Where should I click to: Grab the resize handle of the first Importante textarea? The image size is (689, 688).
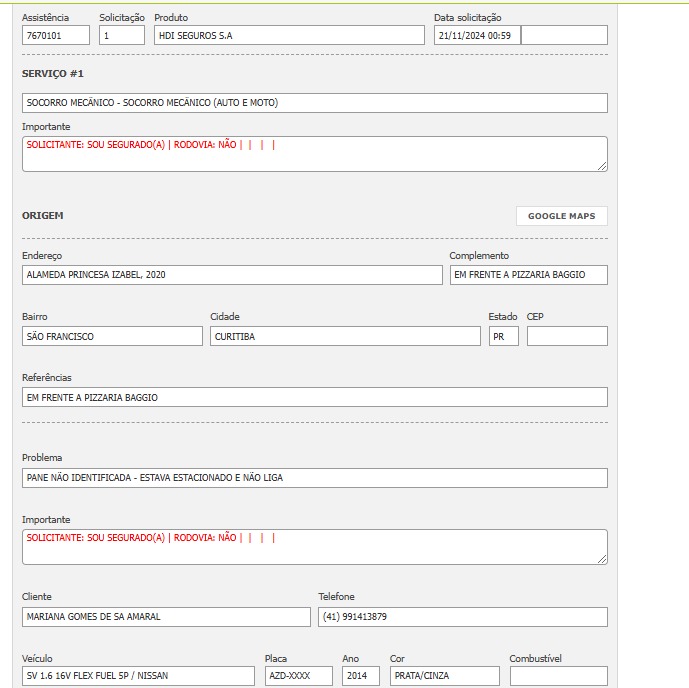(602, 166)
